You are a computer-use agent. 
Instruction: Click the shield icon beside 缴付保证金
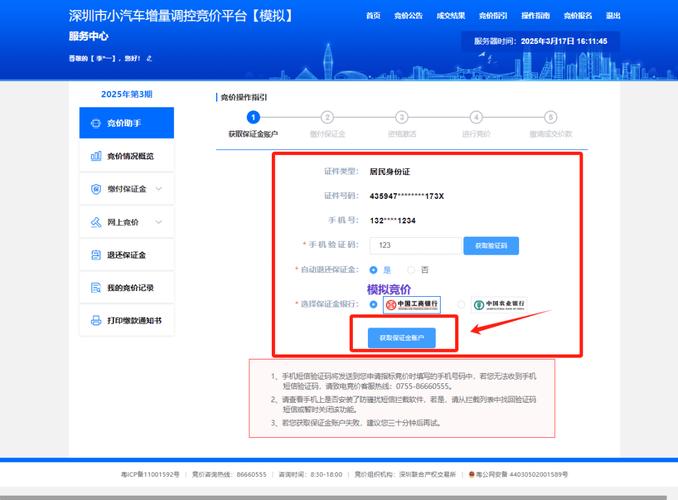(x=97, y=189)
